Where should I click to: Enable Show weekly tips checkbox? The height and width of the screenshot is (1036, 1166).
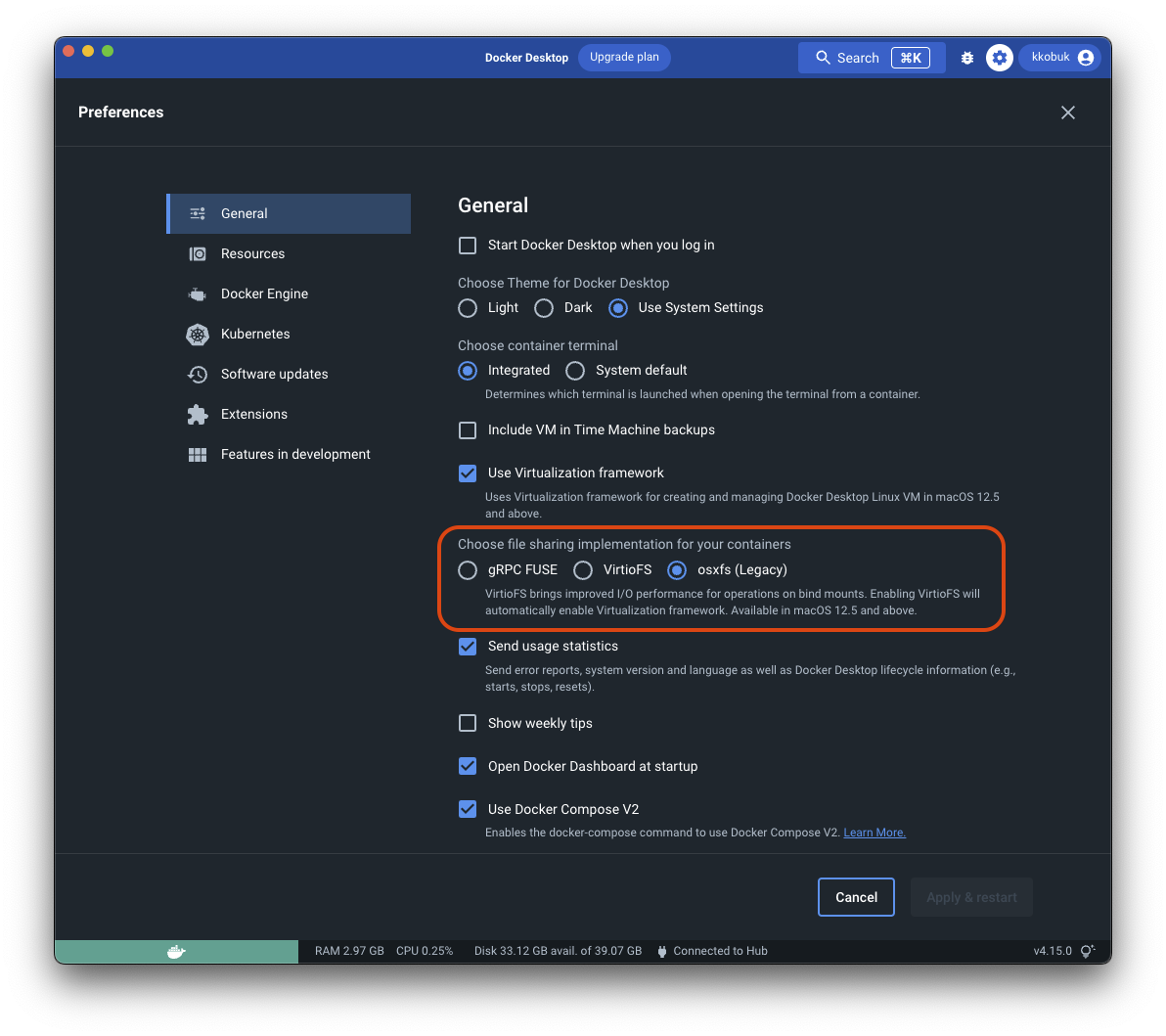click(467, 723)
